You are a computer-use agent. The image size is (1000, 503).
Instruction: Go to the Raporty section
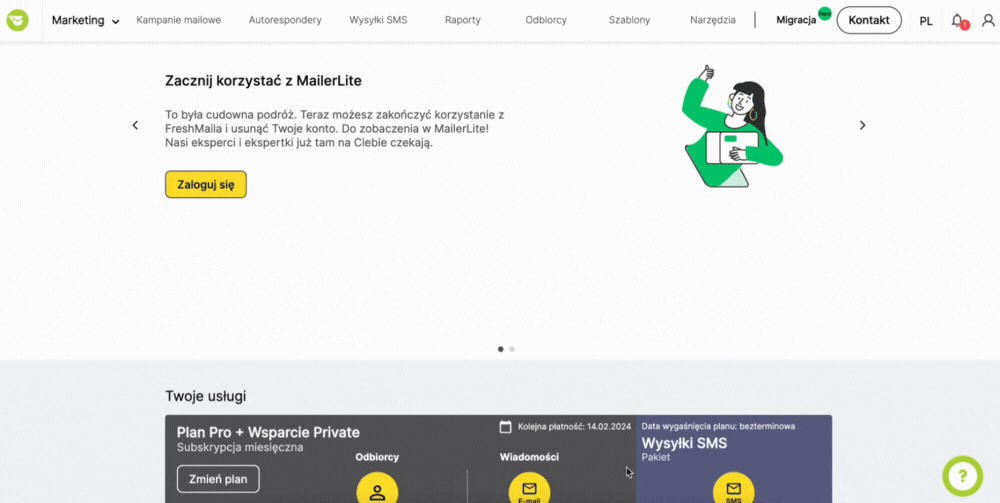[463, 20]
